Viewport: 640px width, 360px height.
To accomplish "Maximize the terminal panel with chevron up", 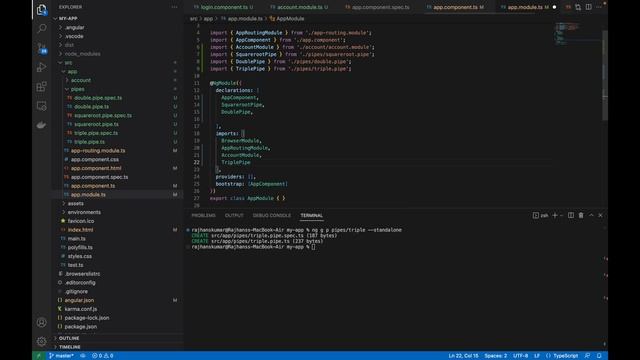I will [x=591, y=215].
